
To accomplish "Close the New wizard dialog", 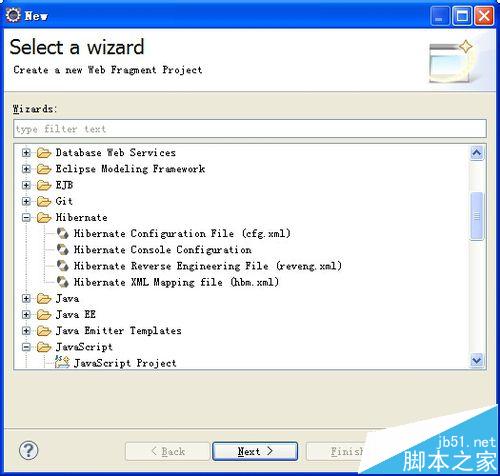I will click(x=484, y=15).
